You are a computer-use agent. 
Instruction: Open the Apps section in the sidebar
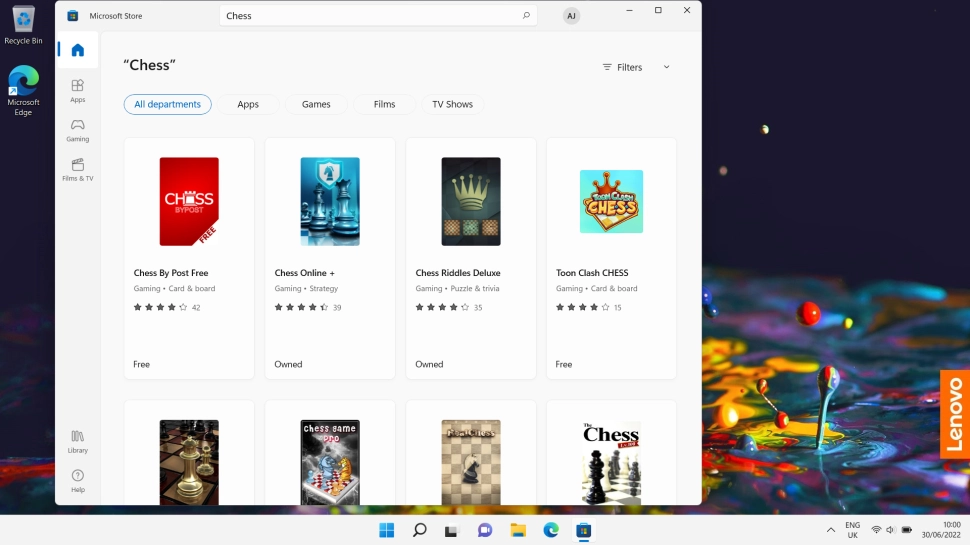tap(77, 90)
